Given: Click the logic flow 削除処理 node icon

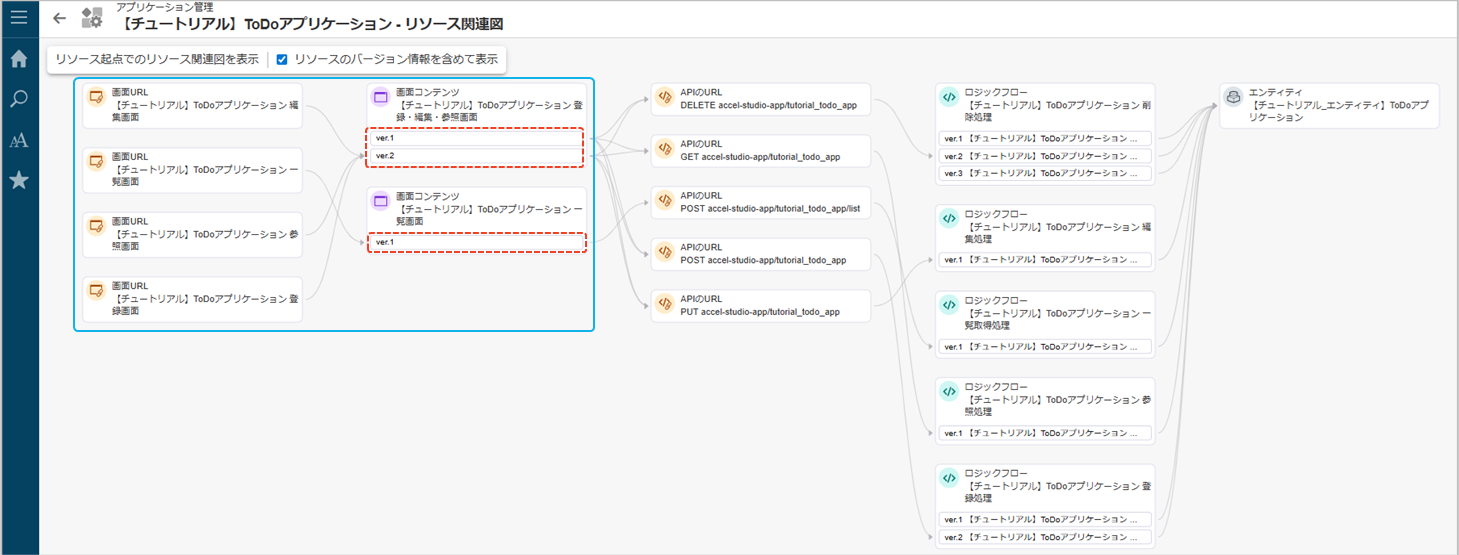Looking at the screenshot, I should [x=949, y=97].
